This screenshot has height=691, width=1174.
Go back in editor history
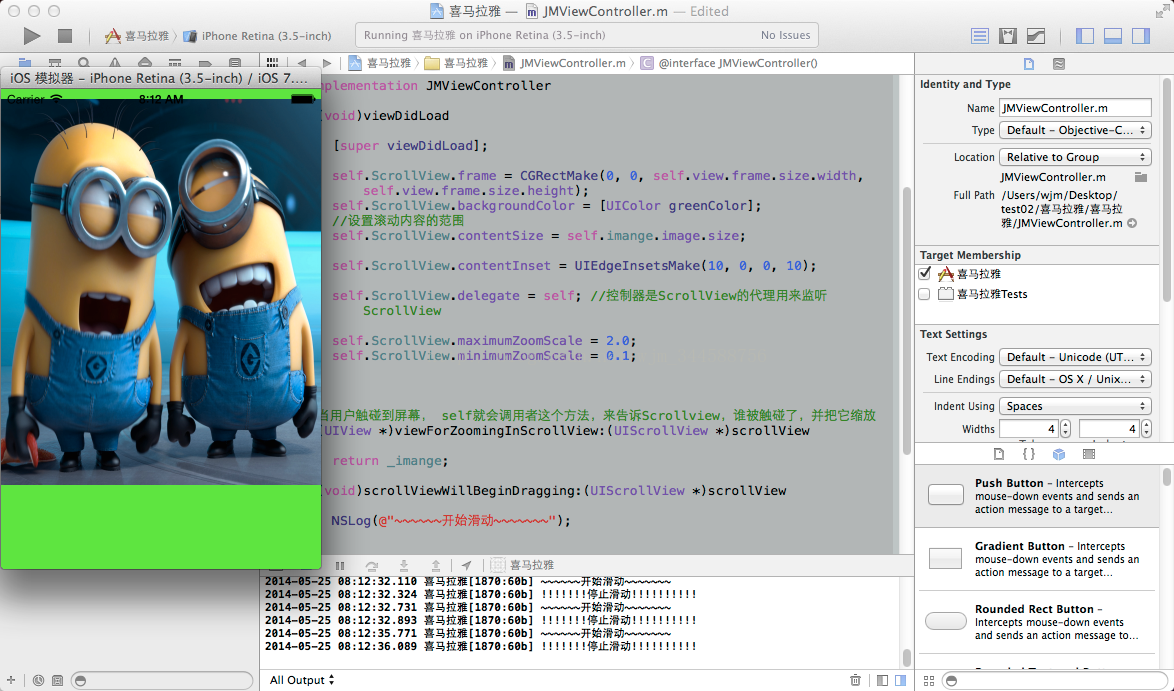(302, 63)
